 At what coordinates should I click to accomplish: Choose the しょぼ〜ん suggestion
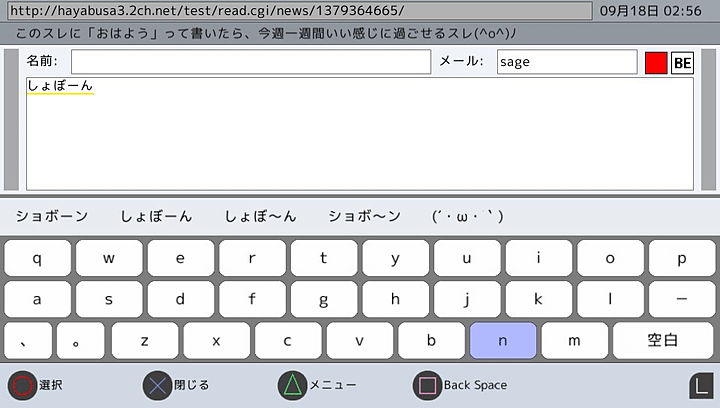click(x=260, y=216)
